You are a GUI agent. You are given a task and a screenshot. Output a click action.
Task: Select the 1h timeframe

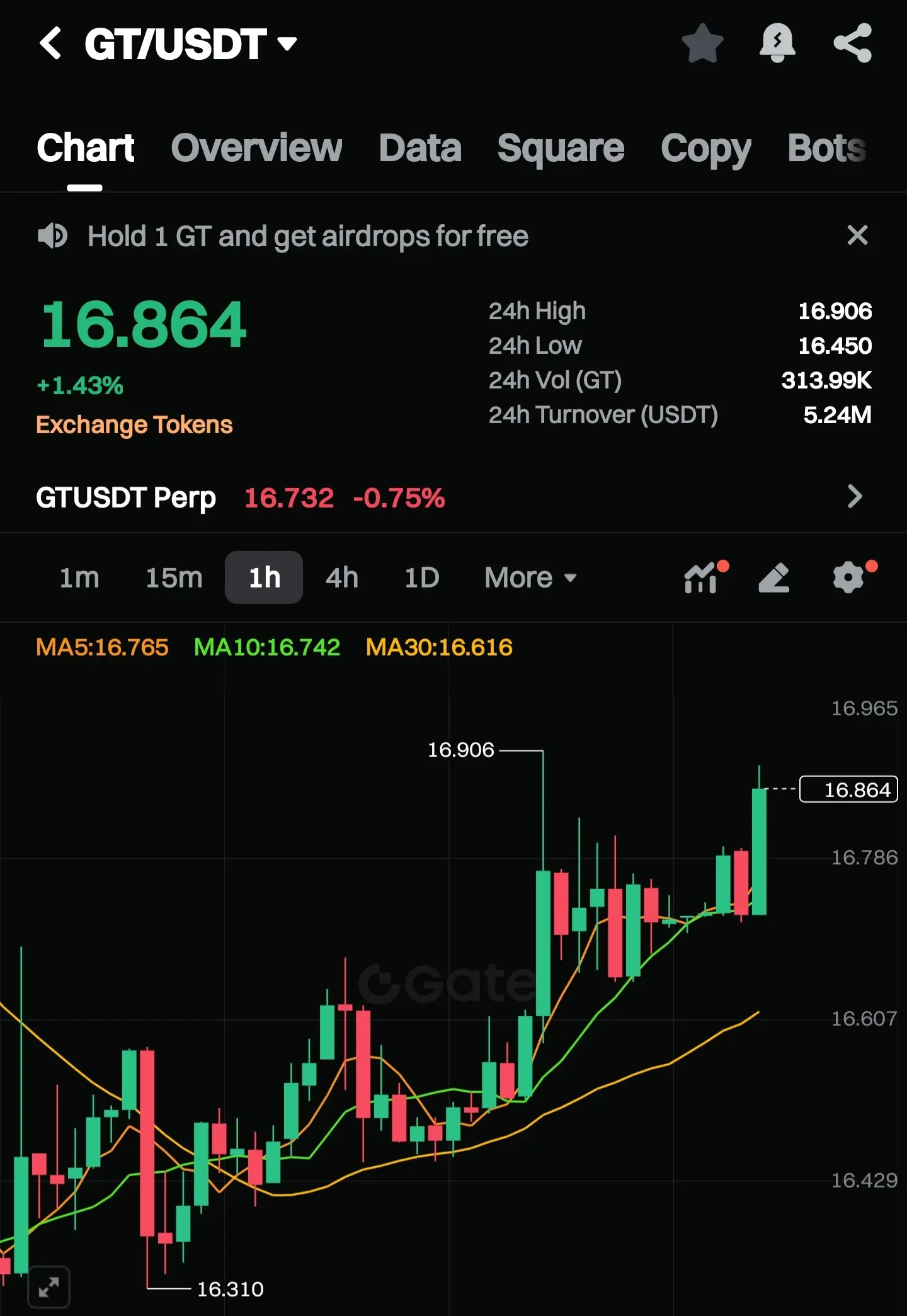point(264,577)
